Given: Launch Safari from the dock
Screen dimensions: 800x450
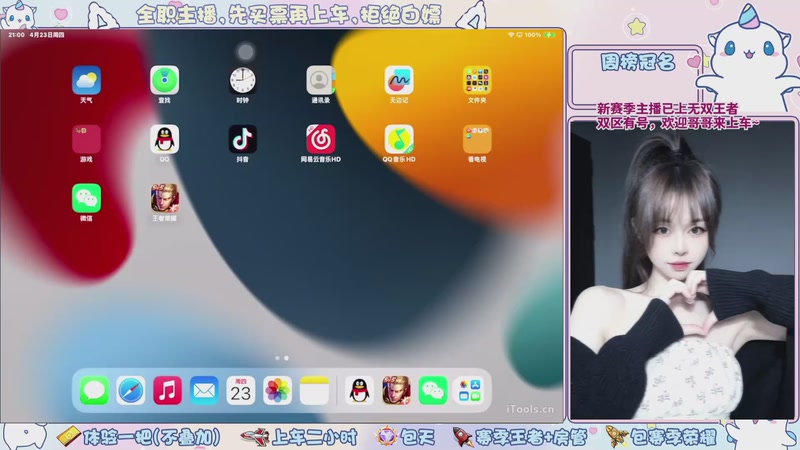Looking at the screenshot, I should (131, 391).
